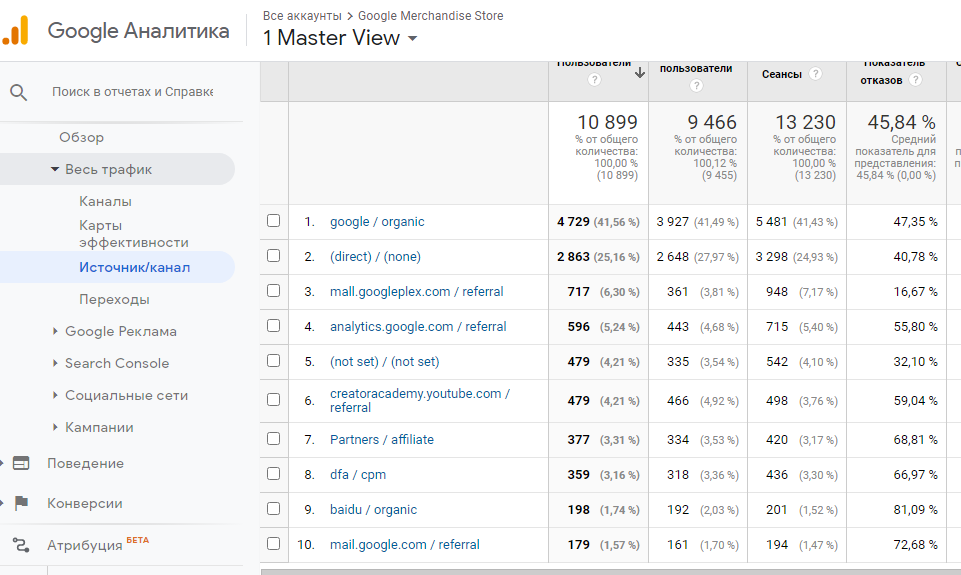Open the baidu / organic link
This screenshot has height=575, width=961.
(373, 509)
